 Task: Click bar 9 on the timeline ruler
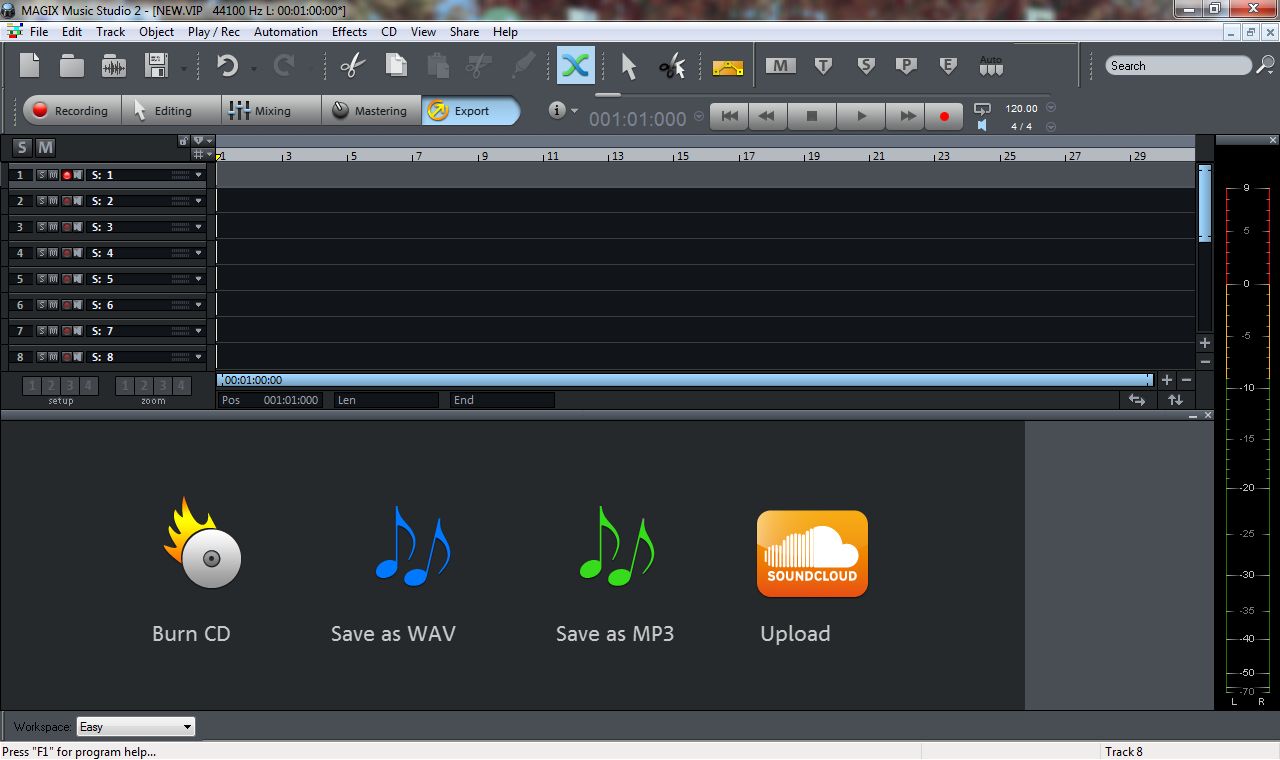(484, 156)
